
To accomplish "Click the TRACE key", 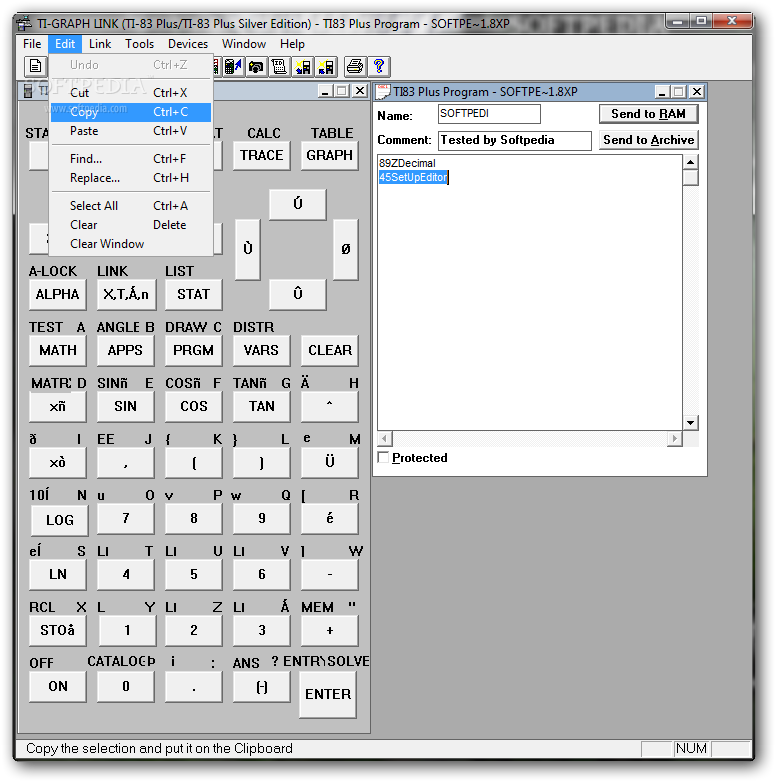I will (x=262, y=156).
